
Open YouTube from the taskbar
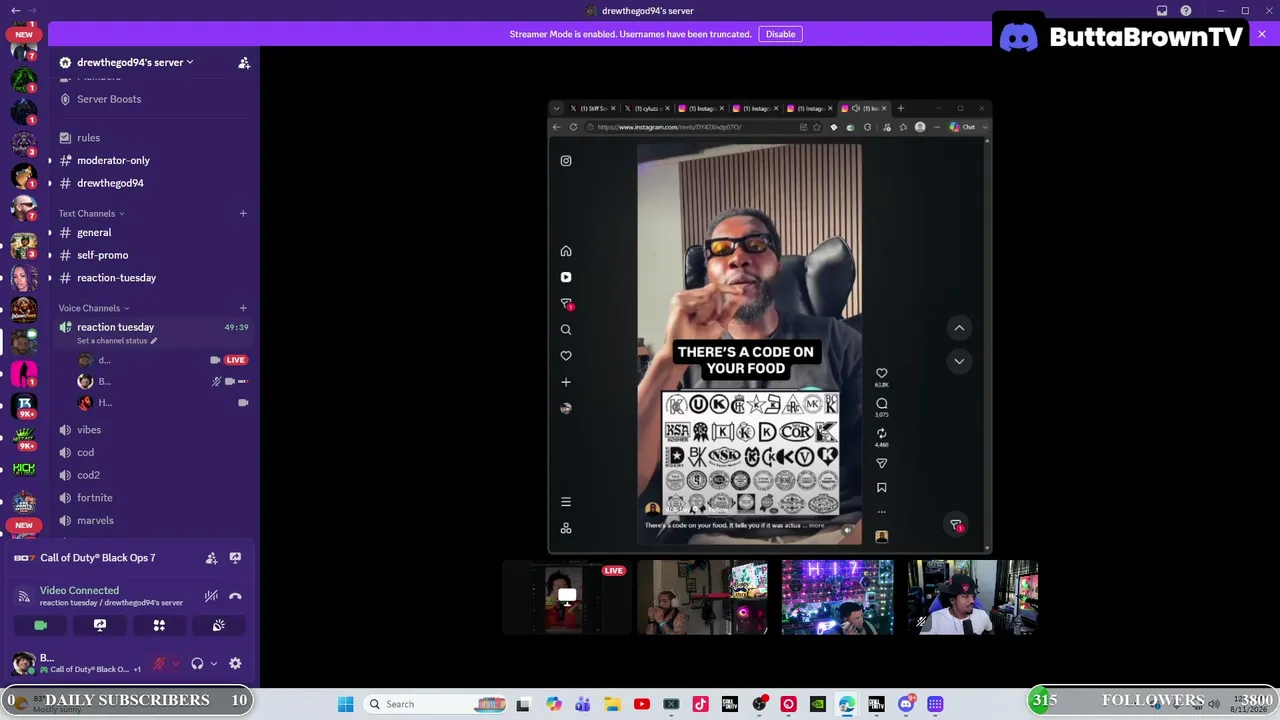[x=642, y=704]
